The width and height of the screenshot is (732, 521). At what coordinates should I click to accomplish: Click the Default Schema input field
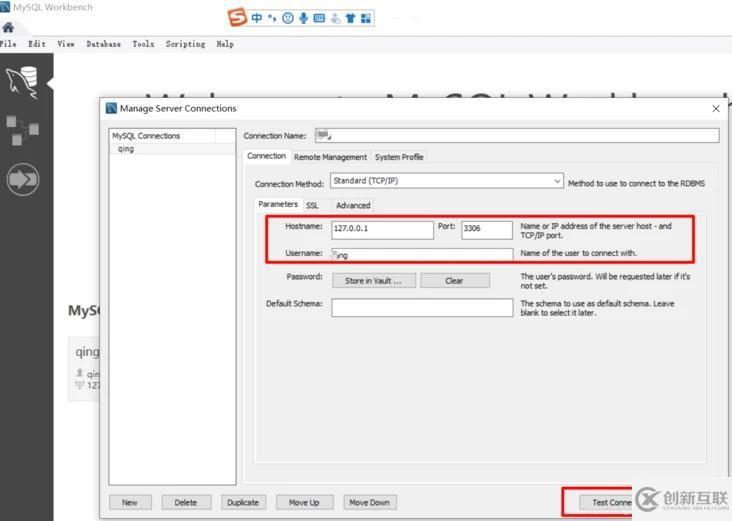(422, 308)
